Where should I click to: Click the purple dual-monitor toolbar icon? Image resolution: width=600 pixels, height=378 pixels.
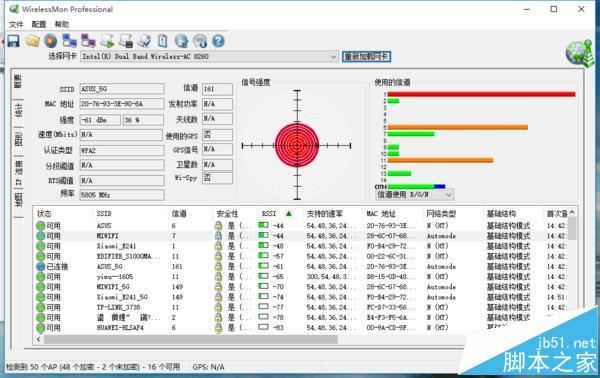click(x=88, y=41)
